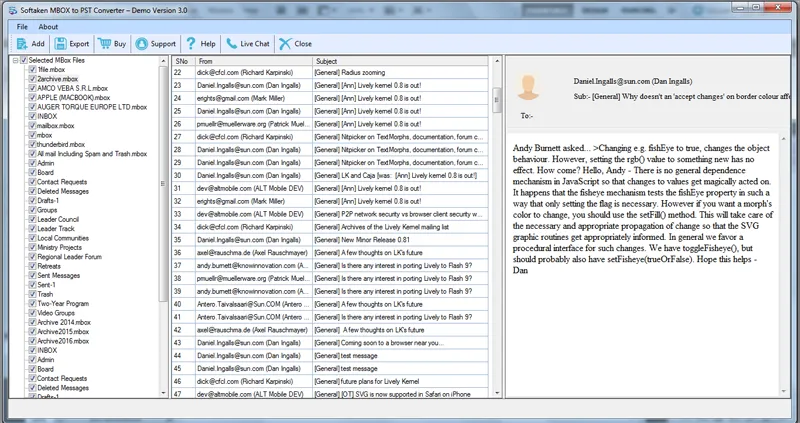Toggle the Selected MBox Files root checkbox
This screenshot has width=800, height=423.
23,60
